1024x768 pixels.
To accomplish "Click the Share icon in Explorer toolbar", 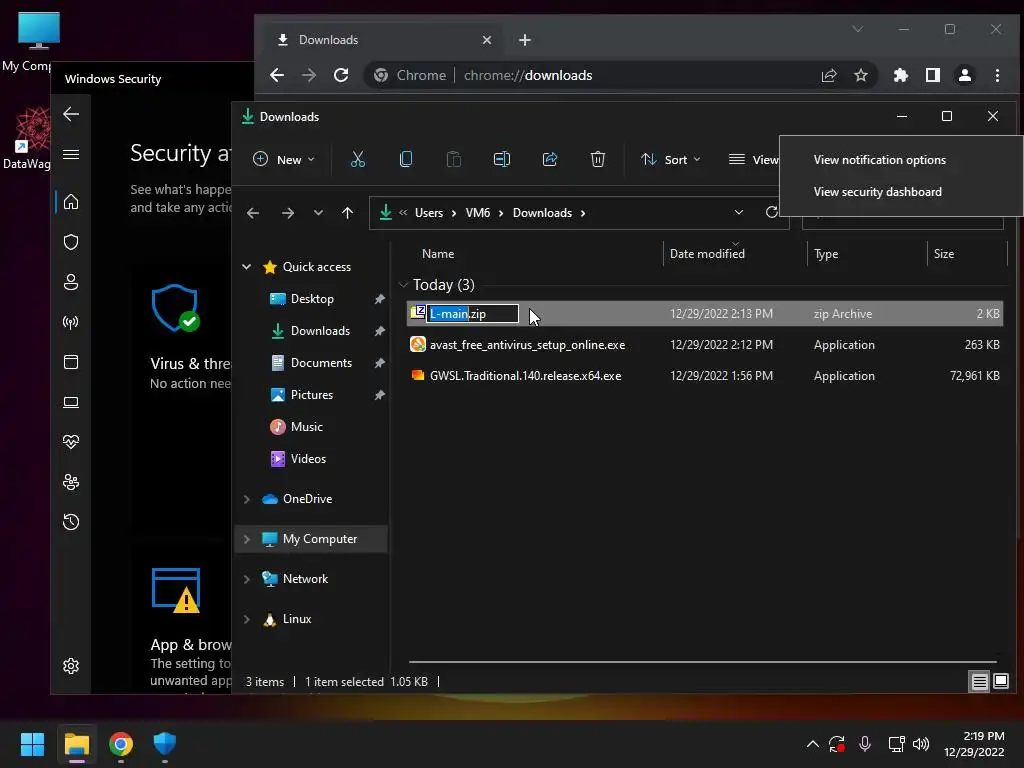I will pos(550,159).
